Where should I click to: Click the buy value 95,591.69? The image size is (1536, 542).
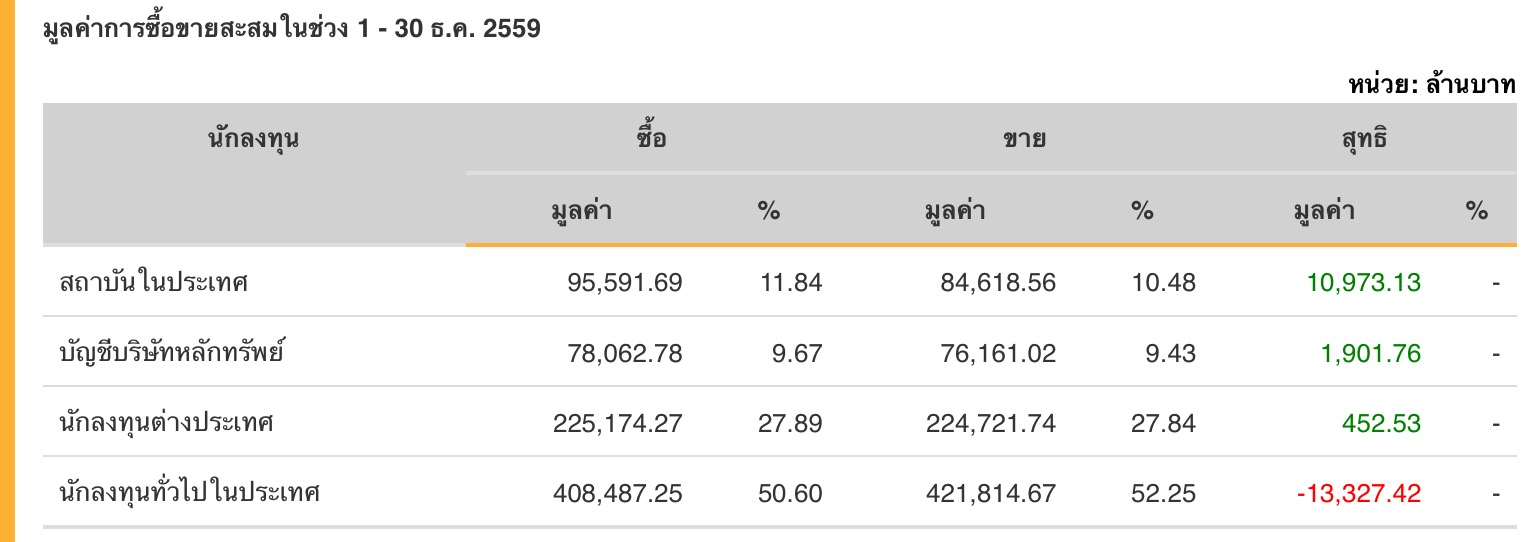pyautogui.click(x=624, y=283)
